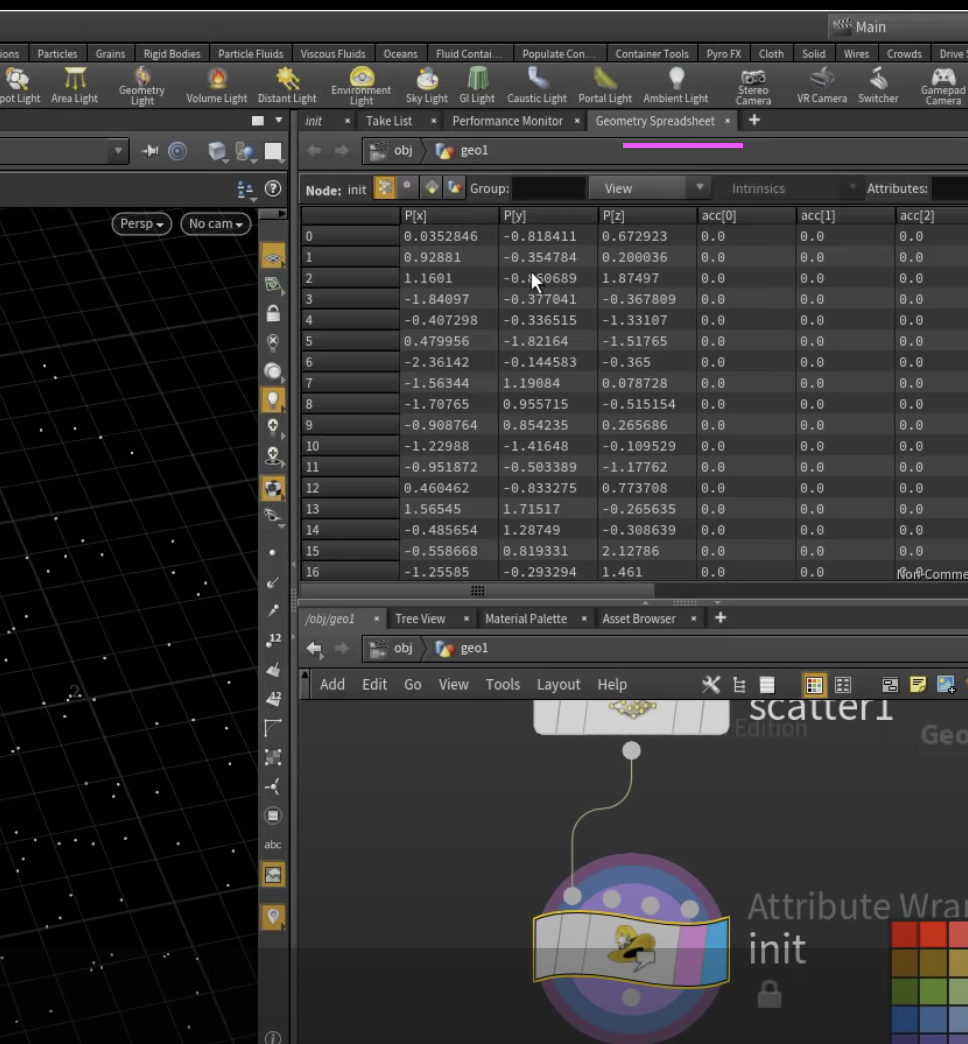
Task: Select the Area Light shelf tool
Action: point(75,85)
